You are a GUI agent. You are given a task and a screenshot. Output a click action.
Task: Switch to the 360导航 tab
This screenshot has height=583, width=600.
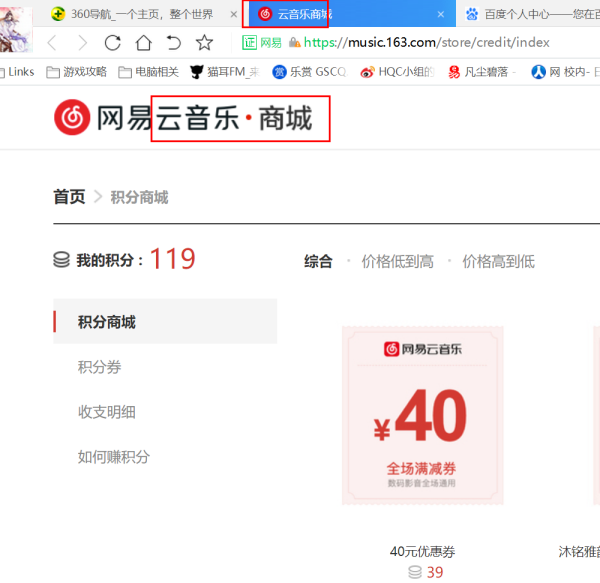132,14
